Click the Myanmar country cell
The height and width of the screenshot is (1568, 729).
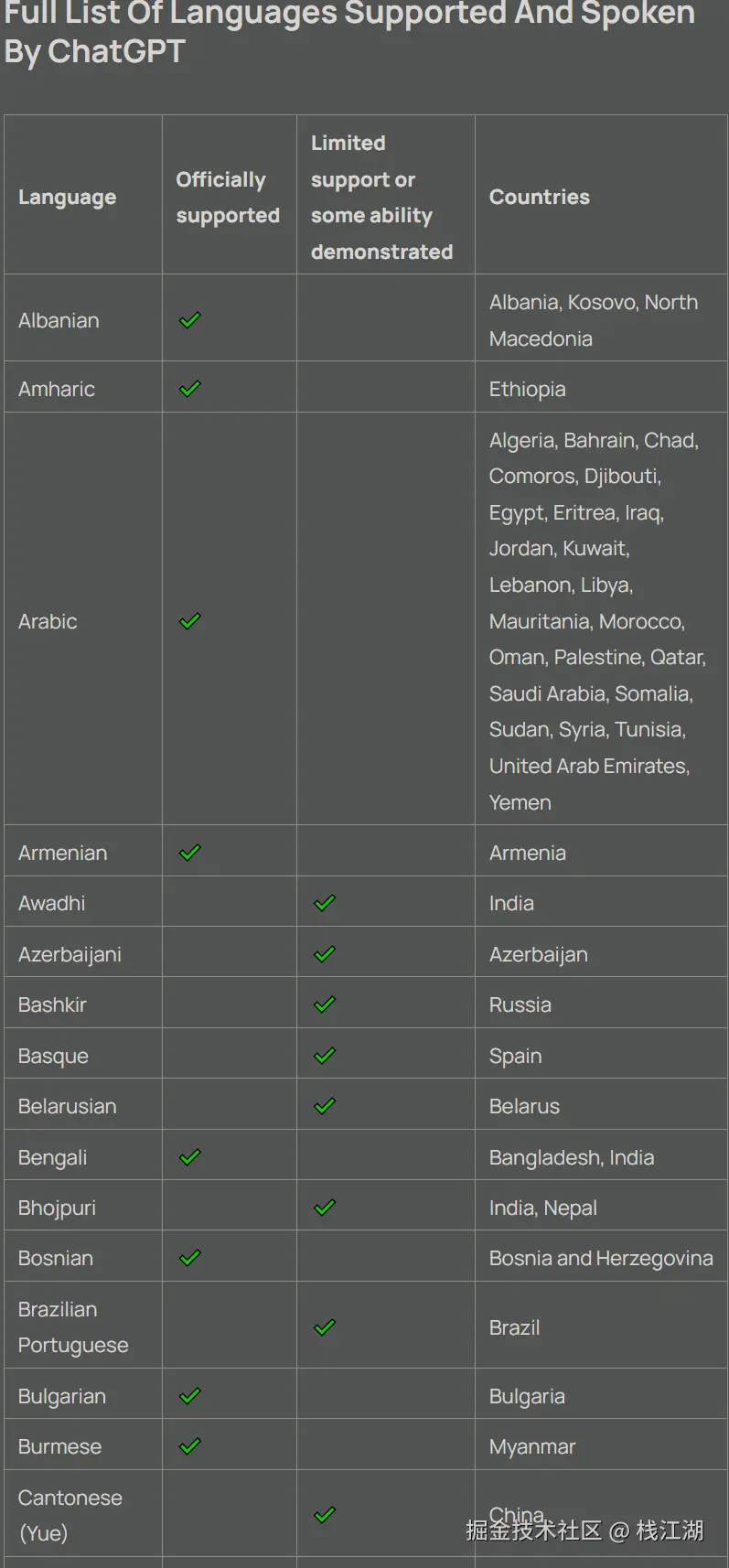532,1446
